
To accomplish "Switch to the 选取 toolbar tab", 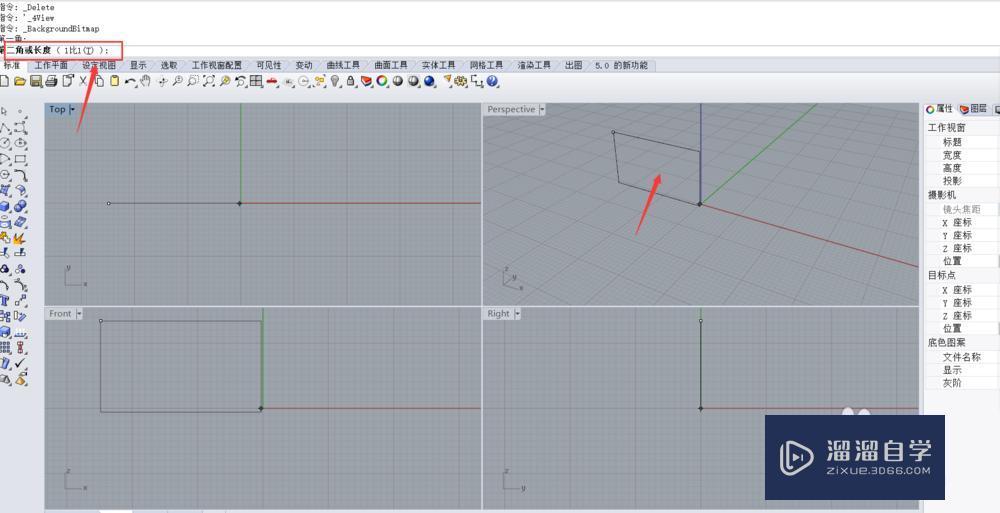I will tap(169, 65).
